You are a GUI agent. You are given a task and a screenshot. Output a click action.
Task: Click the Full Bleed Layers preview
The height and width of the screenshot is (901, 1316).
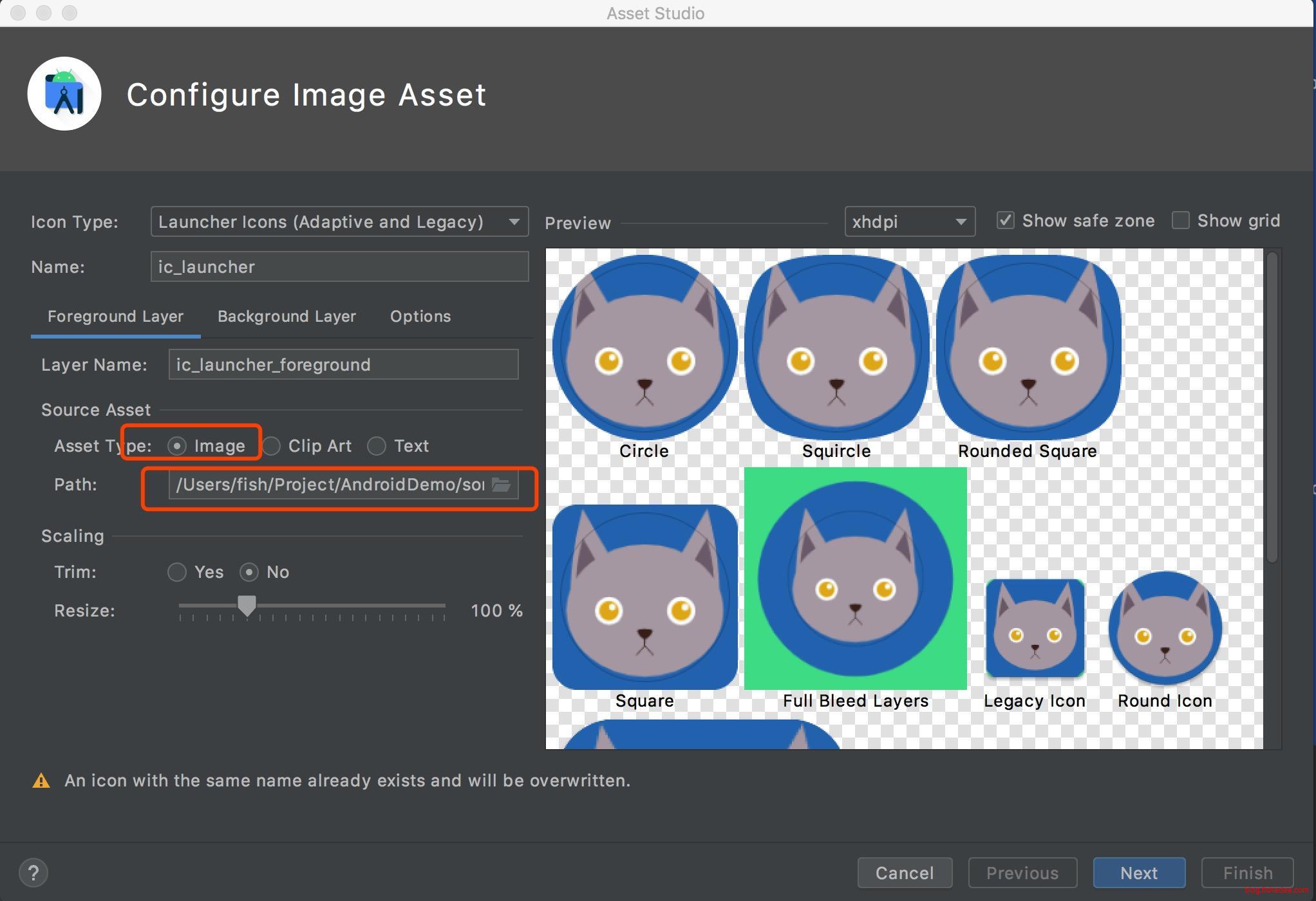tap(855, 579)
